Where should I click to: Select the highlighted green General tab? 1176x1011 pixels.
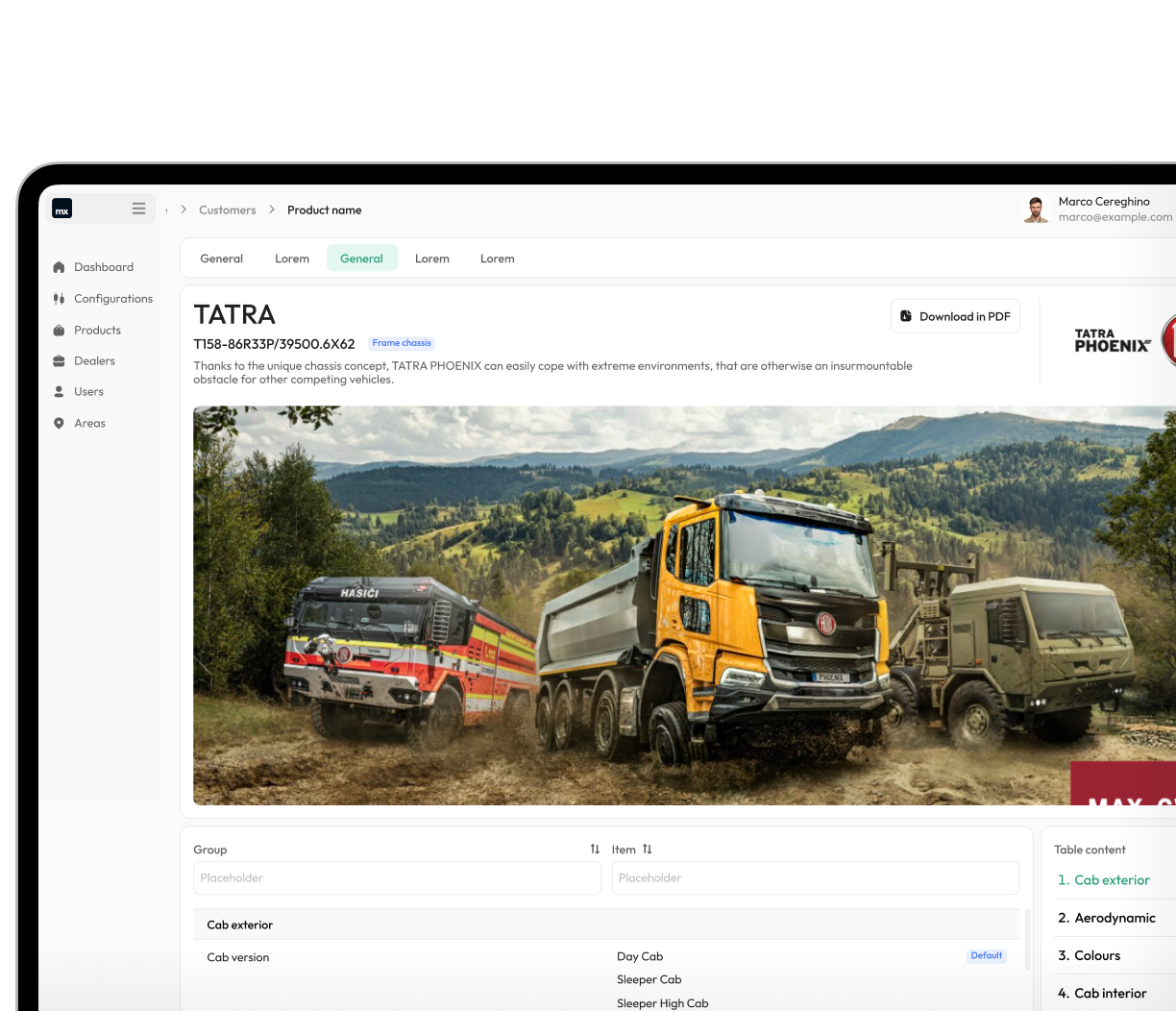click(x=362, y=259)
